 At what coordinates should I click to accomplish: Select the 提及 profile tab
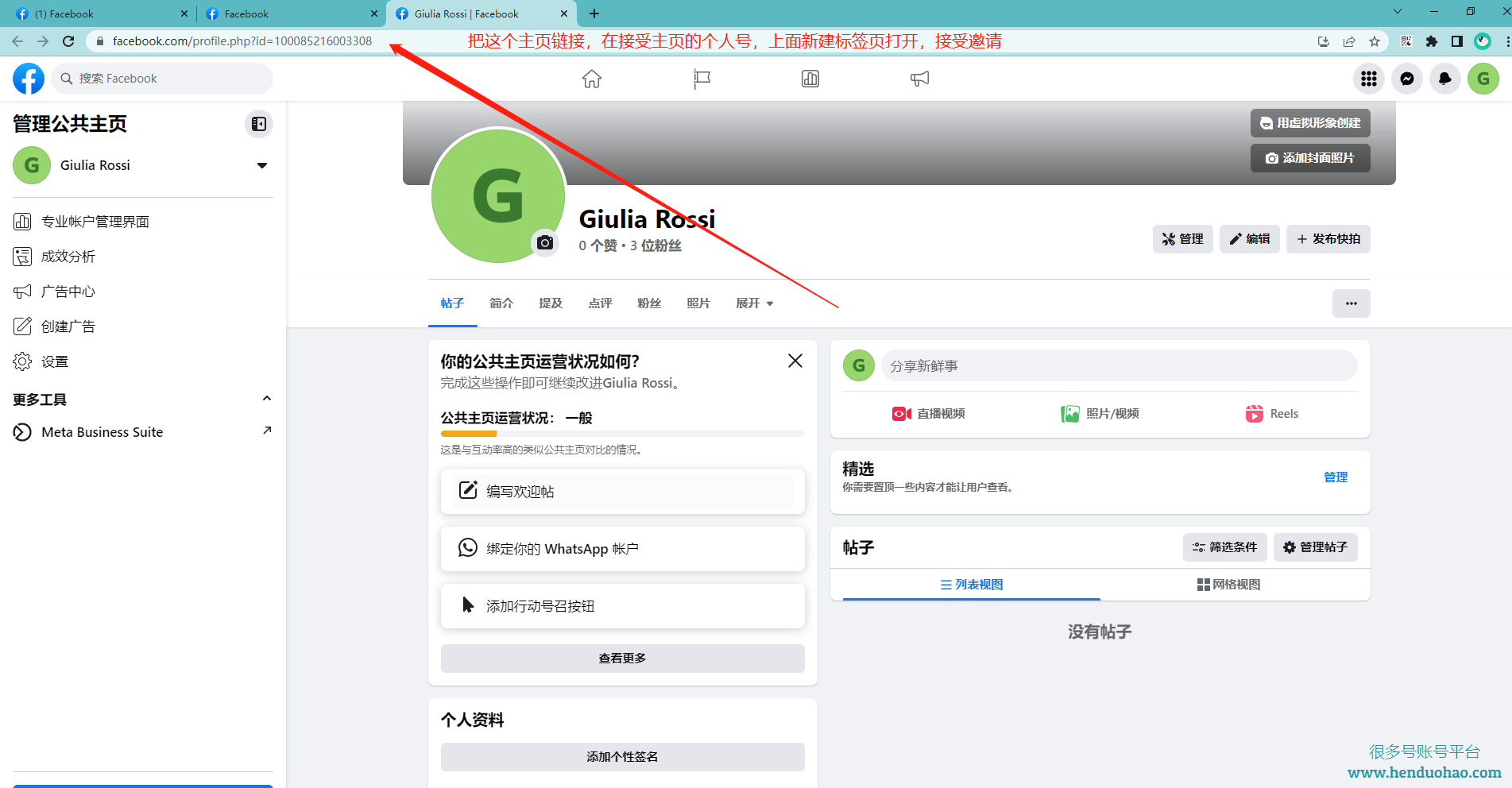[x=551, y=303]
